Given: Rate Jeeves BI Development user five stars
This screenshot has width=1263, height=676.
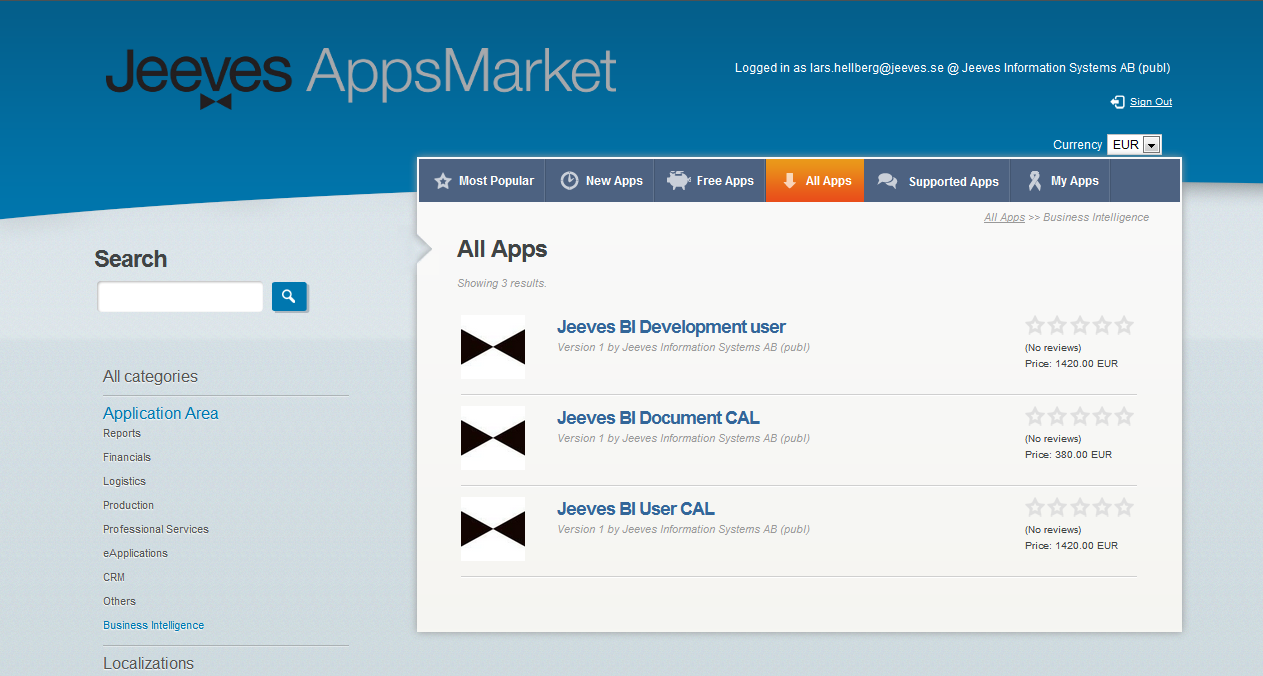Looking at the screenshot, I should 1124,325.
